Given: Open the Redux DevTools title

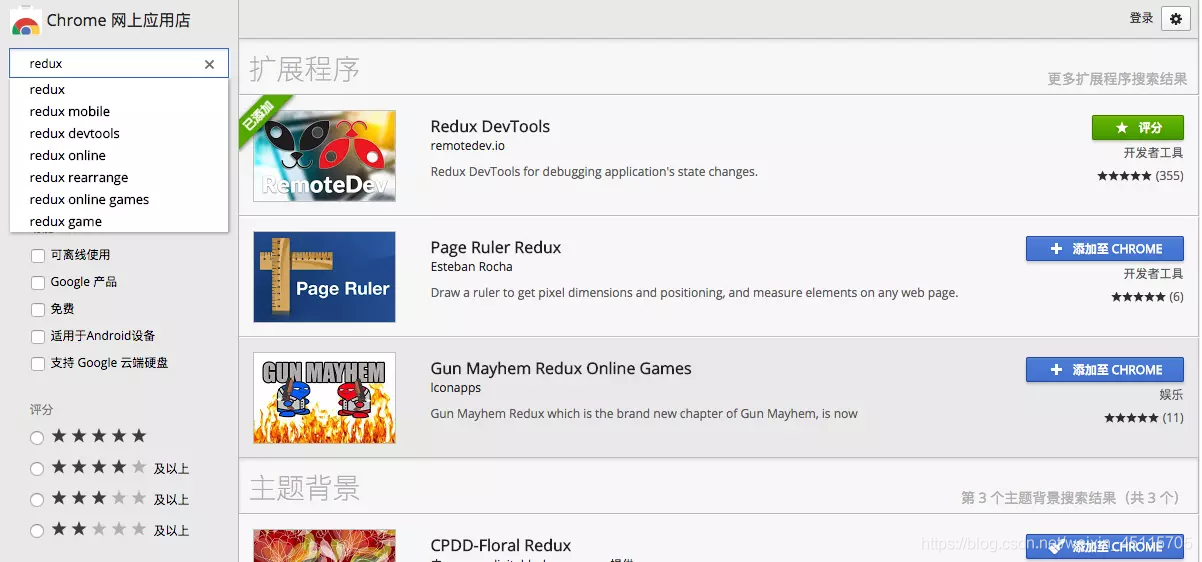Looking at the screenshot, I should (490, 126).
